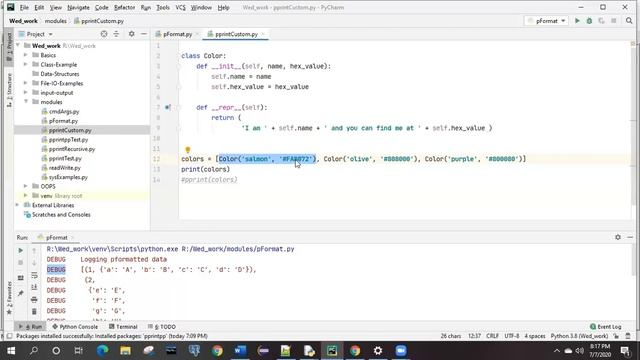Run the pFormat configuration with the green arrow
The width and height of the screenshot is (640, 360).
click(577, 21)
